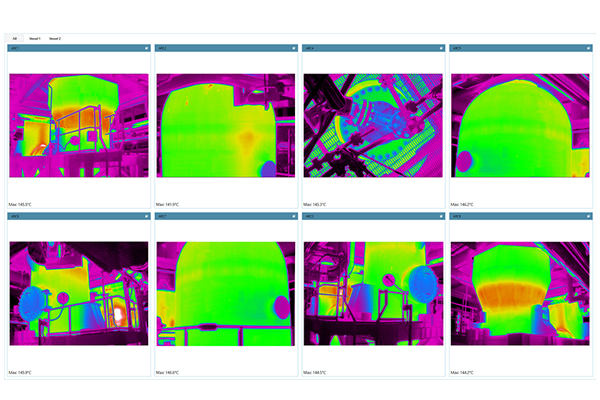This screenshot has height=400, width=600.
Task: Click header icon of panel showing Max 146.6°C
Action: click(293, 216)
